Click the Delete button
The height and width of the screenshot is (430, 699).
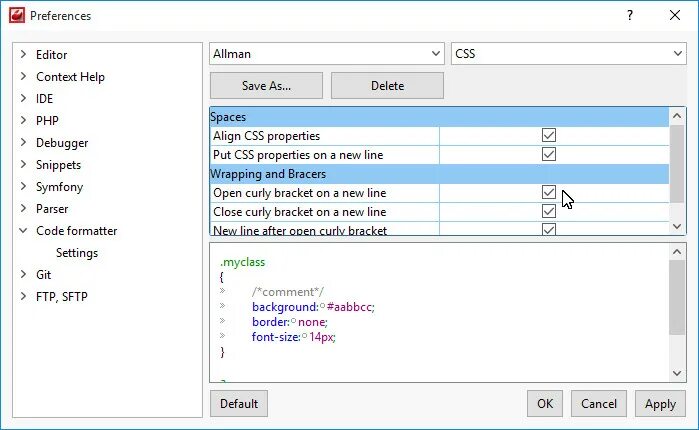click(387, 86)
